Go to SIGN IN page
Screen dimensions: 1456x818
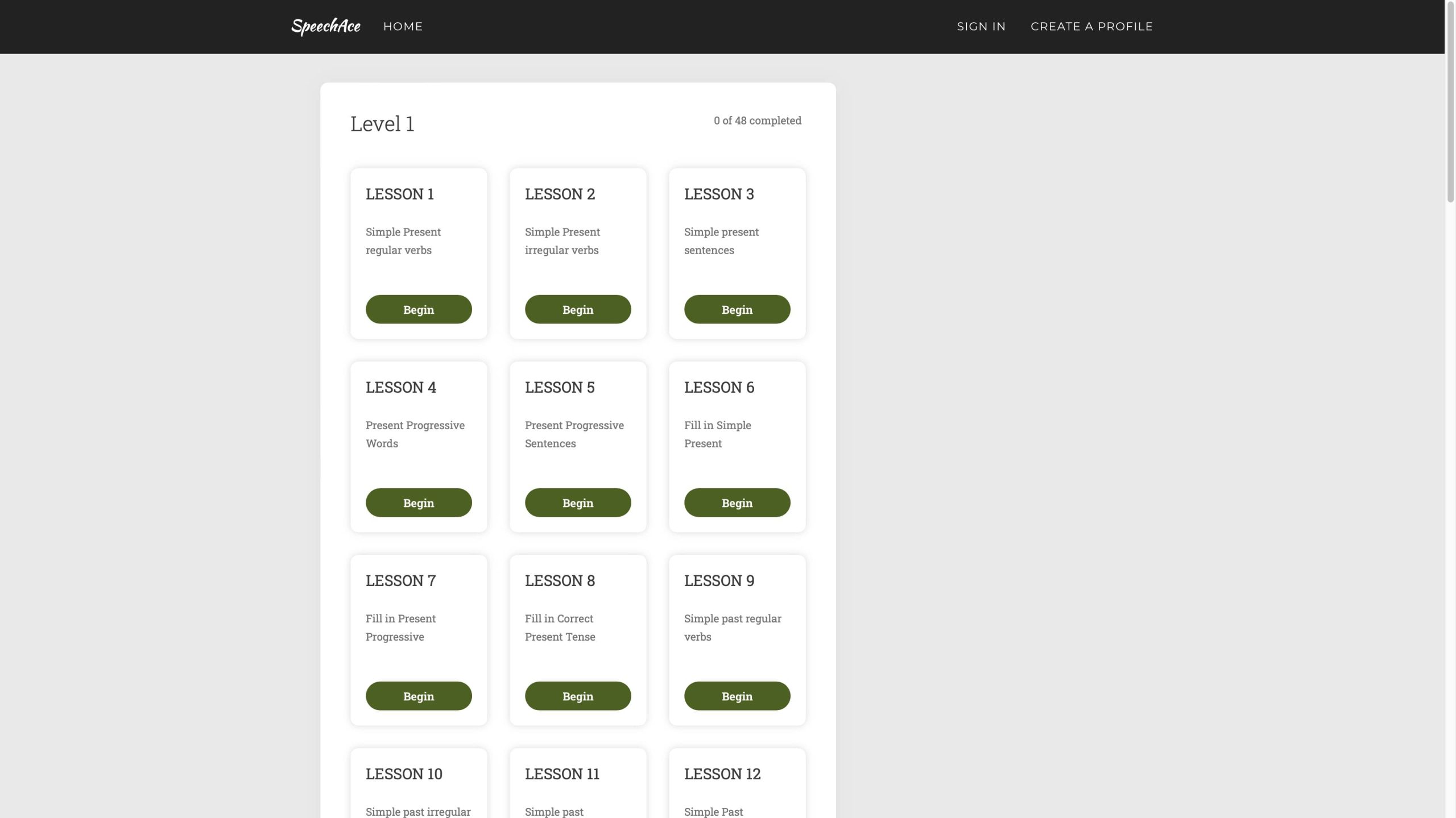(x=981, y=27)
